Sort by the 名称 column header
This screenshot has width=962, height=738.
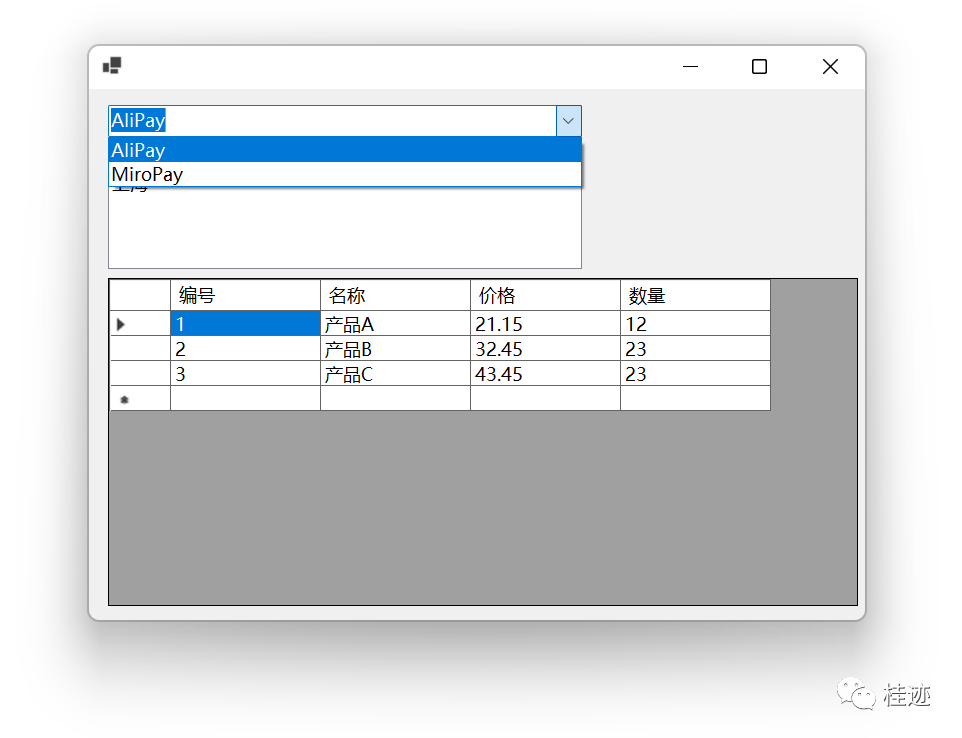pyautogui.click(x=395, y=296)
